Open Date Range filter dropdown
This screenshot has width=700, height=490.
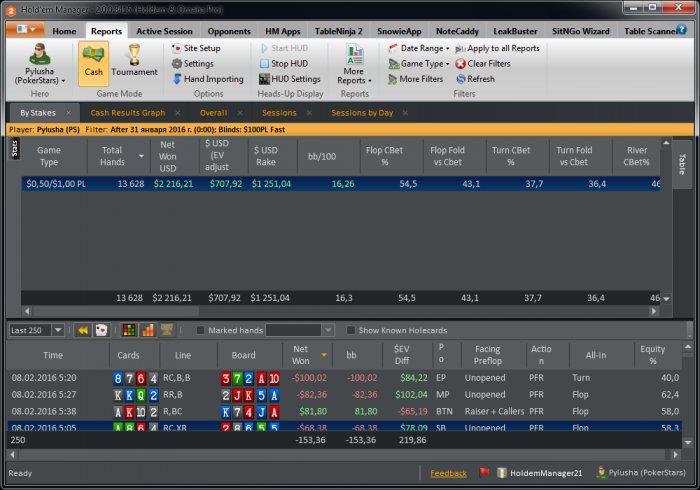[418, 48]
